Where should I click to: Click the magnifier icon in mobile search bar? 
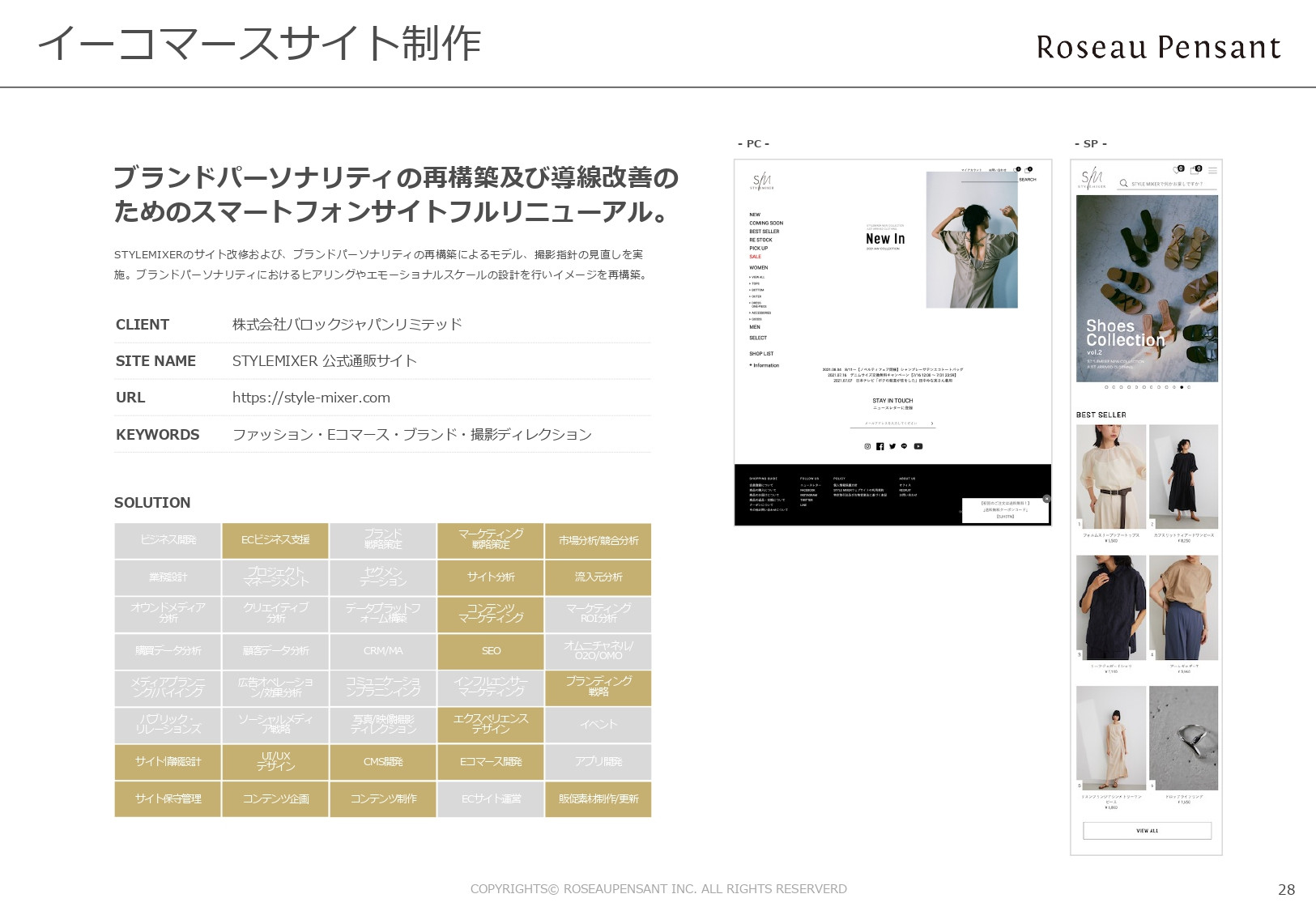(x=1123, y=182)
